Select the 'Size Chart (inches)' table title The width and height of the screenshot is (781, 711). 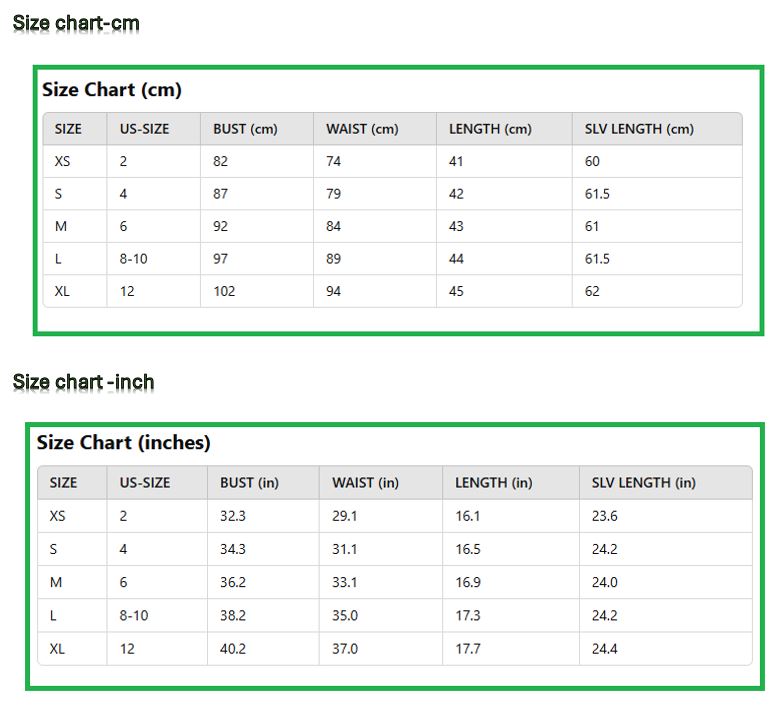124,443
